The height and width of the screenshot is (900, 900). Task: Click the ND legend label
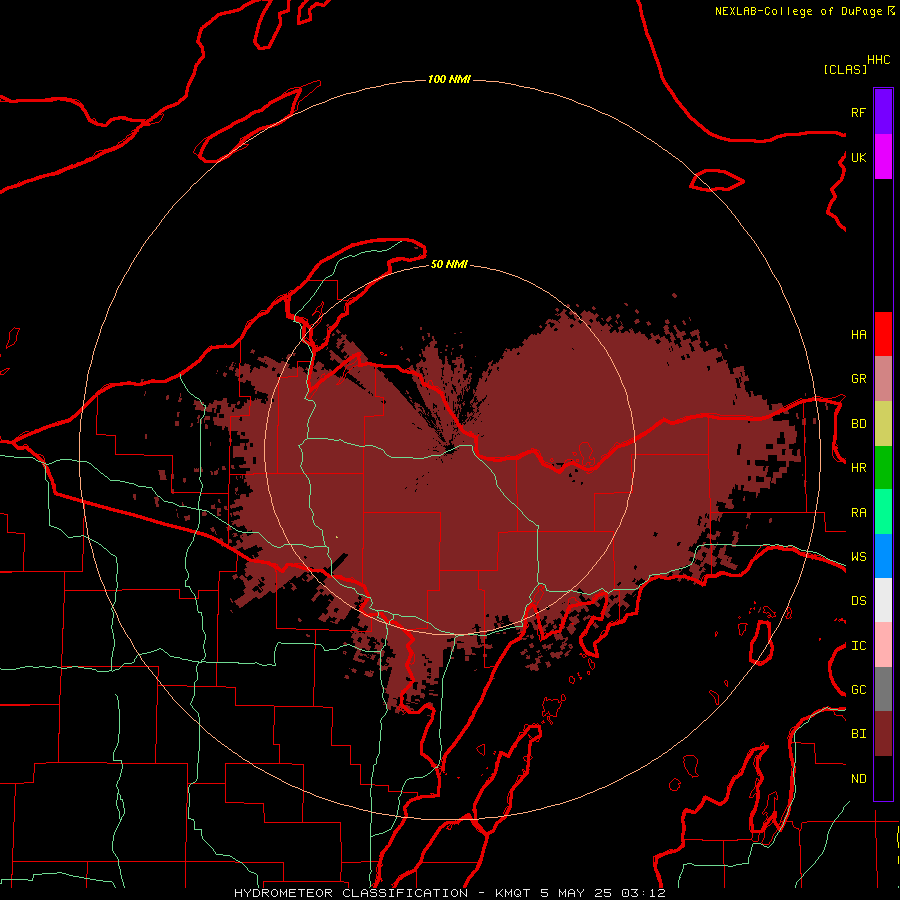pos(859,779)
